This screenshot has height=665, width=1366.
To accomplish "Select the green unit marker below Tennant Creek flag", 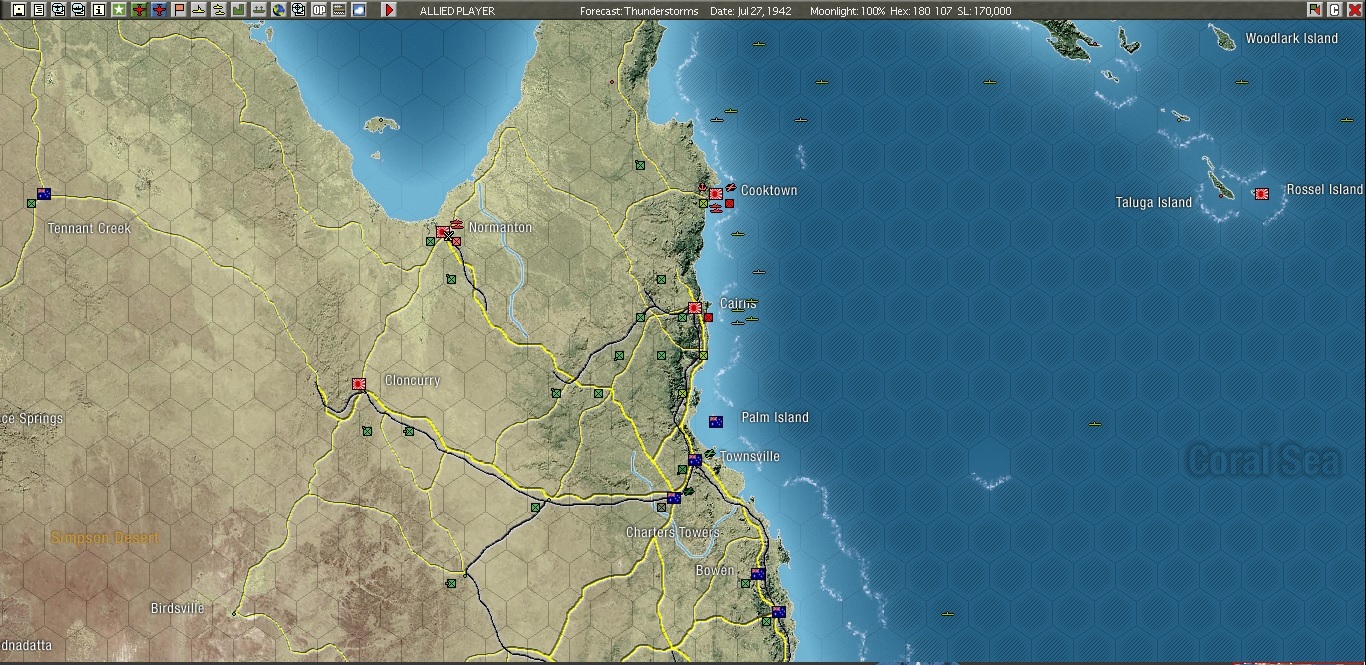I will (x=31, y=203).
